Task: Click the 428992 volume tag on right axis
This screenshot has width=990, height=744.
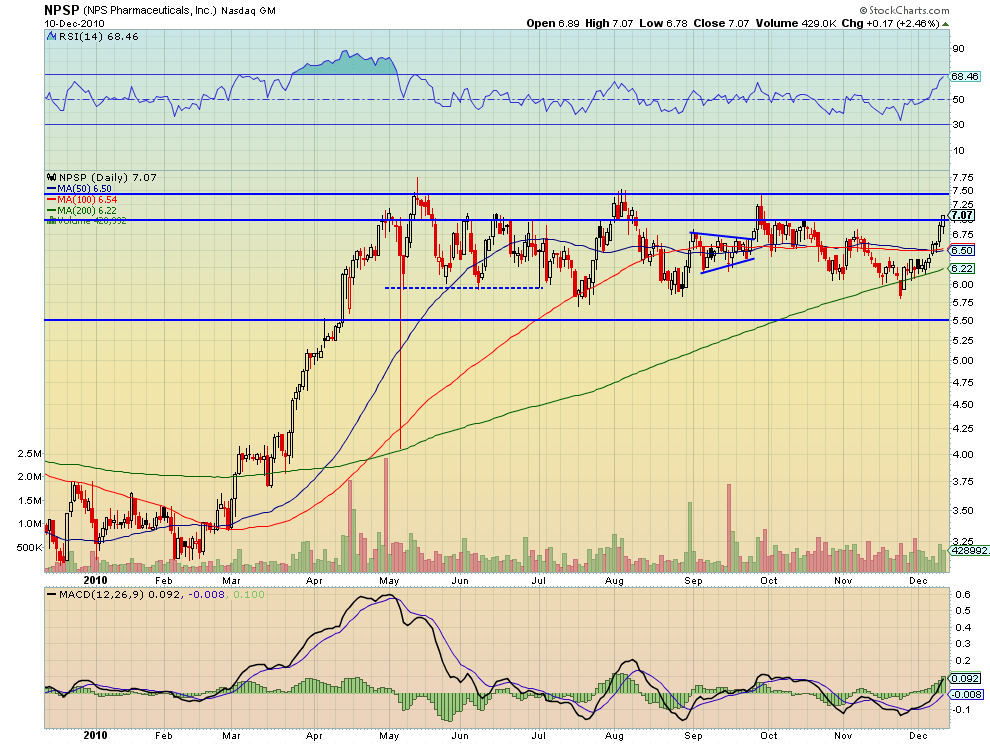Action: [969, 550]
